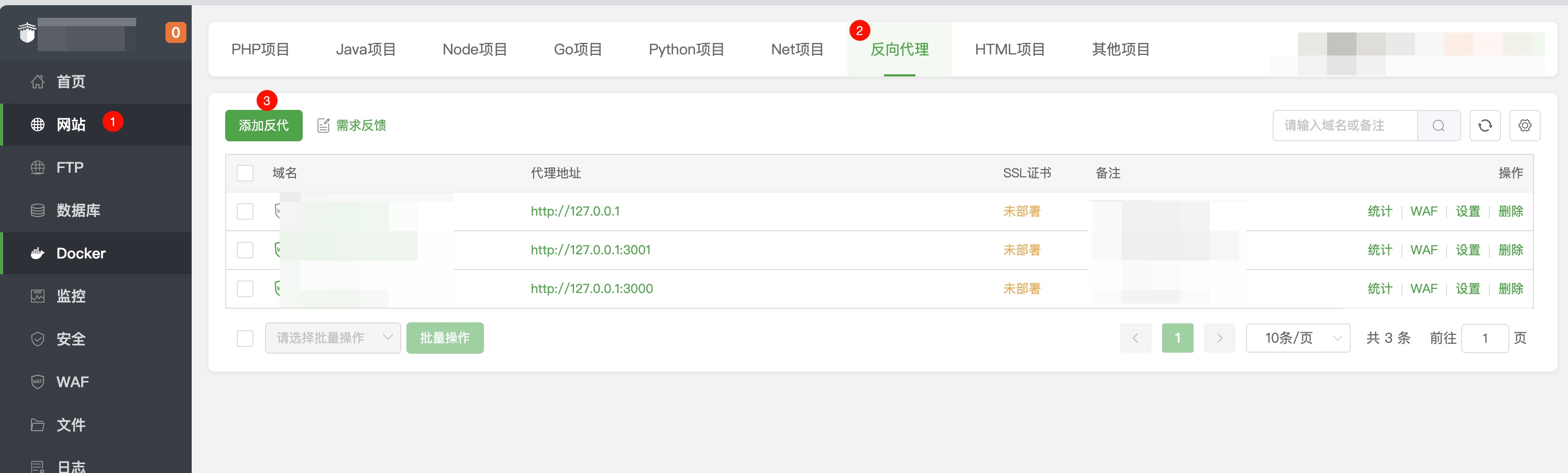Open the Docker sidebar item

[x=96, y=253]
